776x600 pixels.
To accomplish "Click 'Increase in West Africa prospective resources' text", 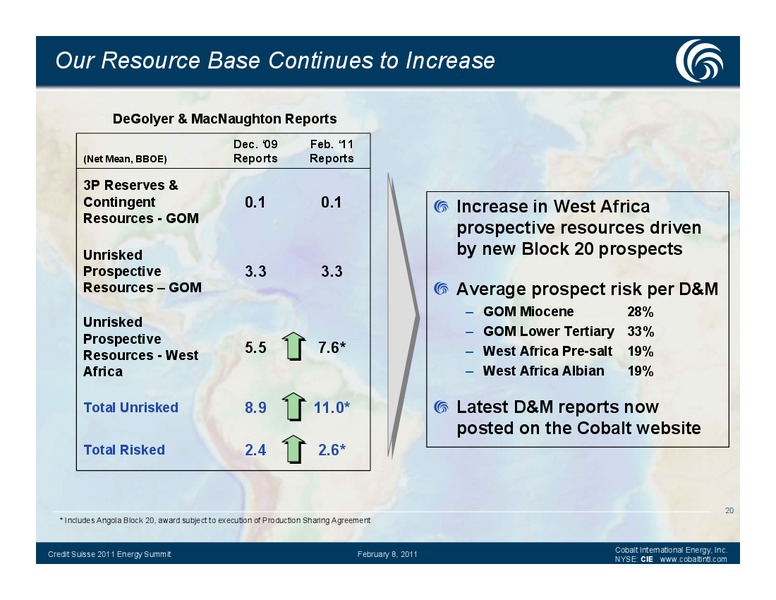I will pyautogui.click(x=579, y=227).
